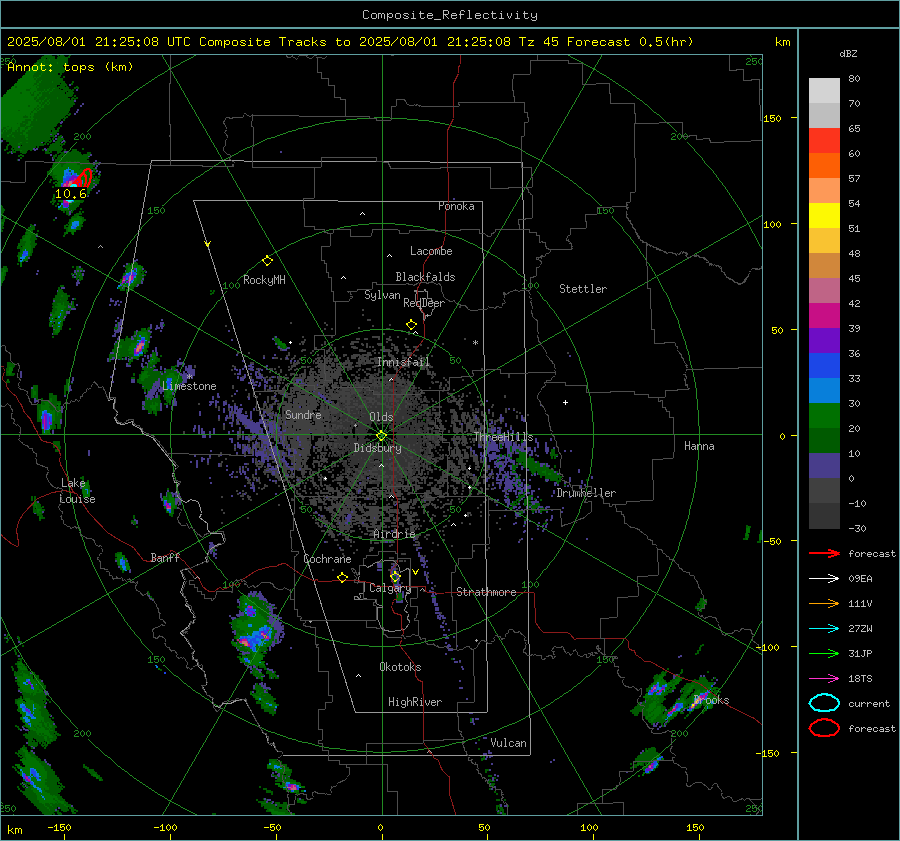Click the ThreeHills label
900x841 pixels.
(503, 437)
